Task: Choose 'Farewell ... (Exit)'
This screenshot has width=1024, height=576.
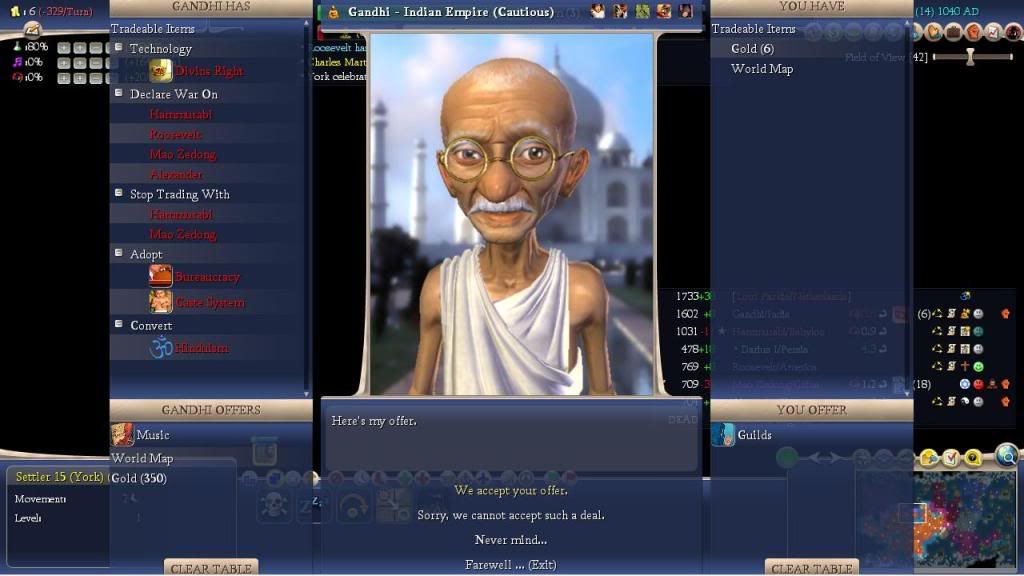Action: click(511, 565)
